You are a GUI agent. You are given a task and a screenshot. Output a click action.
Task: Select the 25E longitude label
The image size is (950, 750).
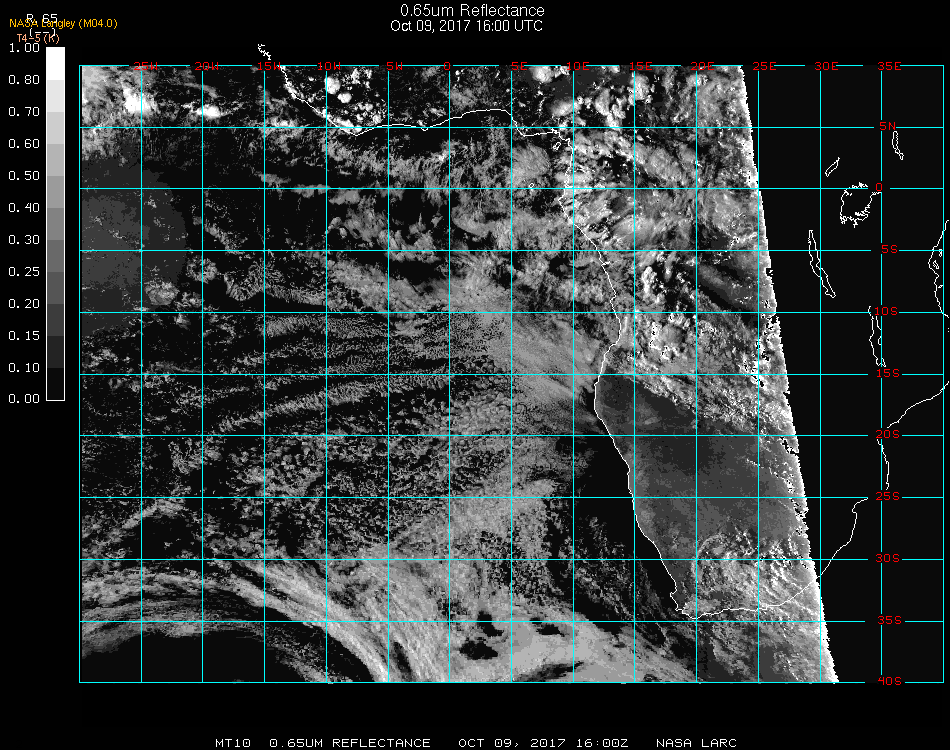click(x=764, y=66)
